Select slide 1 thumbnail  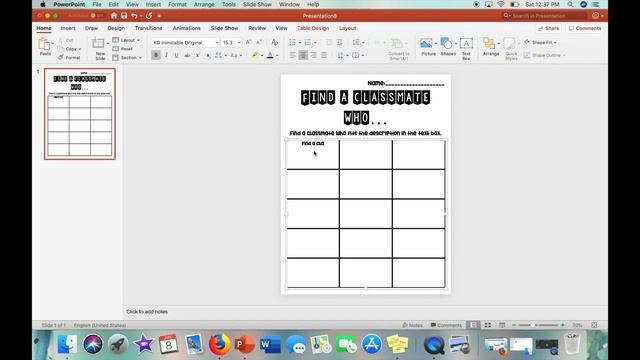tap(80, 114)
